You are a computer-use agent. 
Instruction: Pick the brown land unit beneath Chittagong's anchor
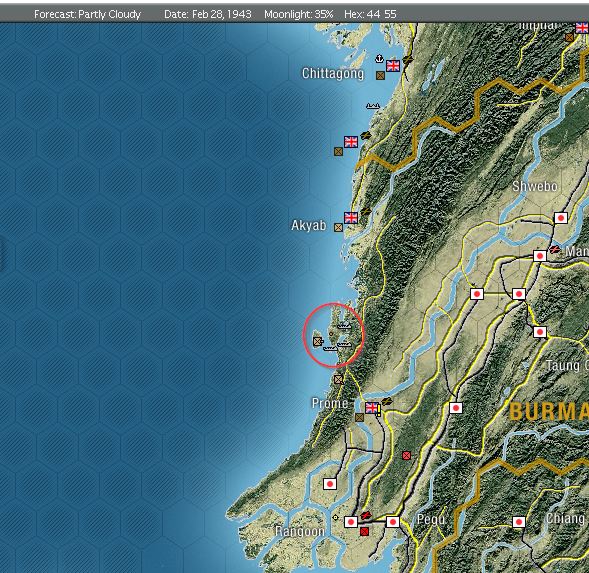[x=380, y=76]
